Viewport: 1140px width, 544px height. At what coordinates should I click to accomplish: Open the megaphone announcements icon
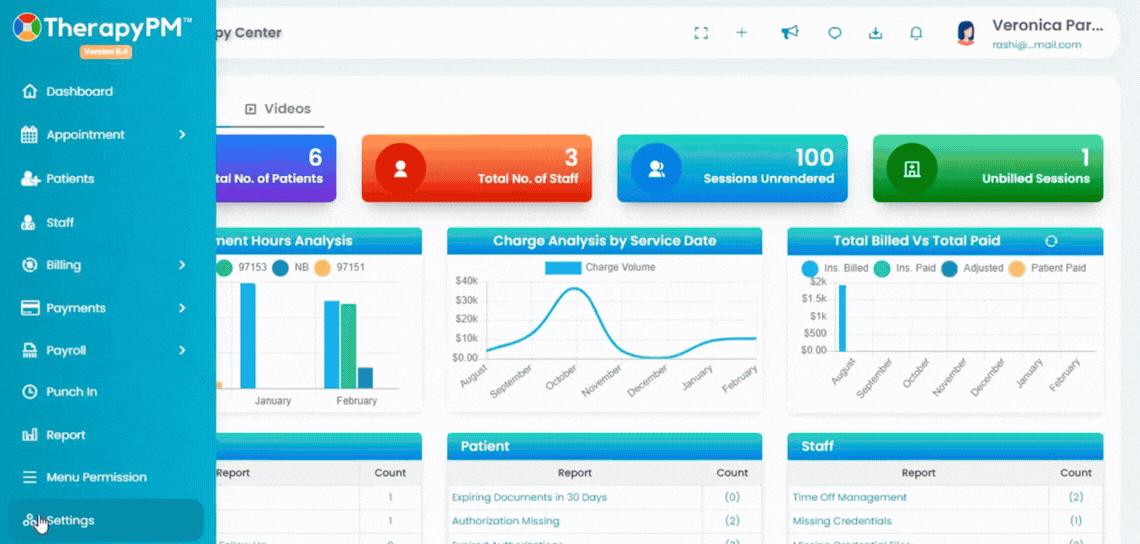click(790, 33)
